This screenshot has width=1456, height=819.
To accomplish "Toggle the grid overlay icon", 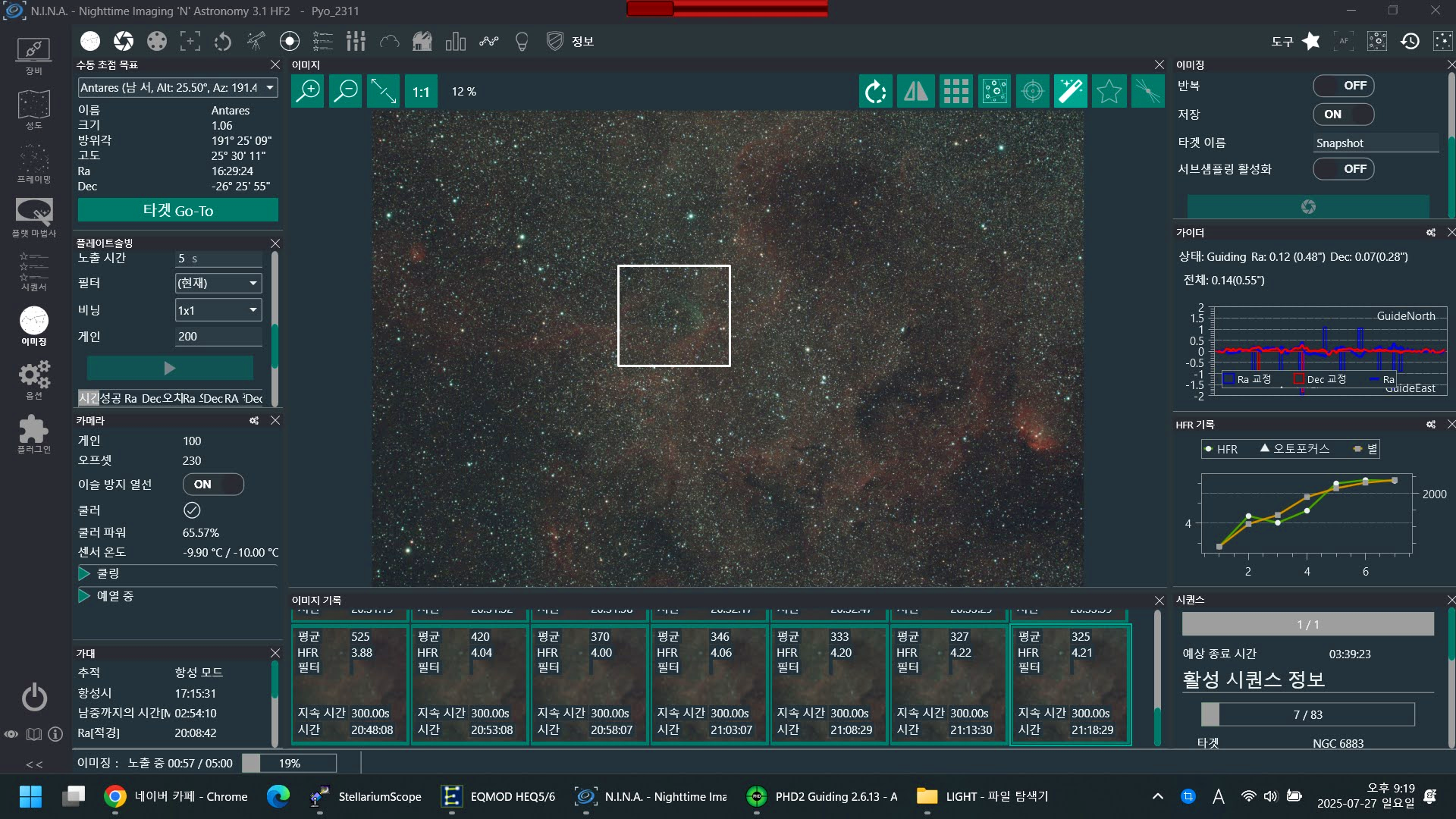I will (x=955, y=91).
